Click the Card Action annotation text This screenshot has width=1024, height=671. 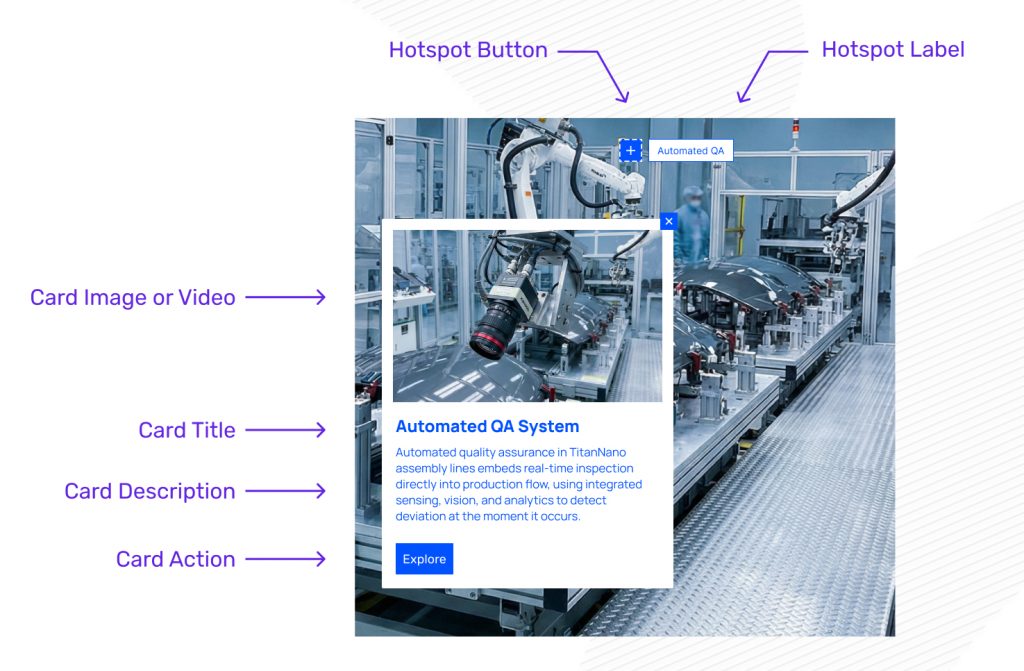tap(176, 559)
